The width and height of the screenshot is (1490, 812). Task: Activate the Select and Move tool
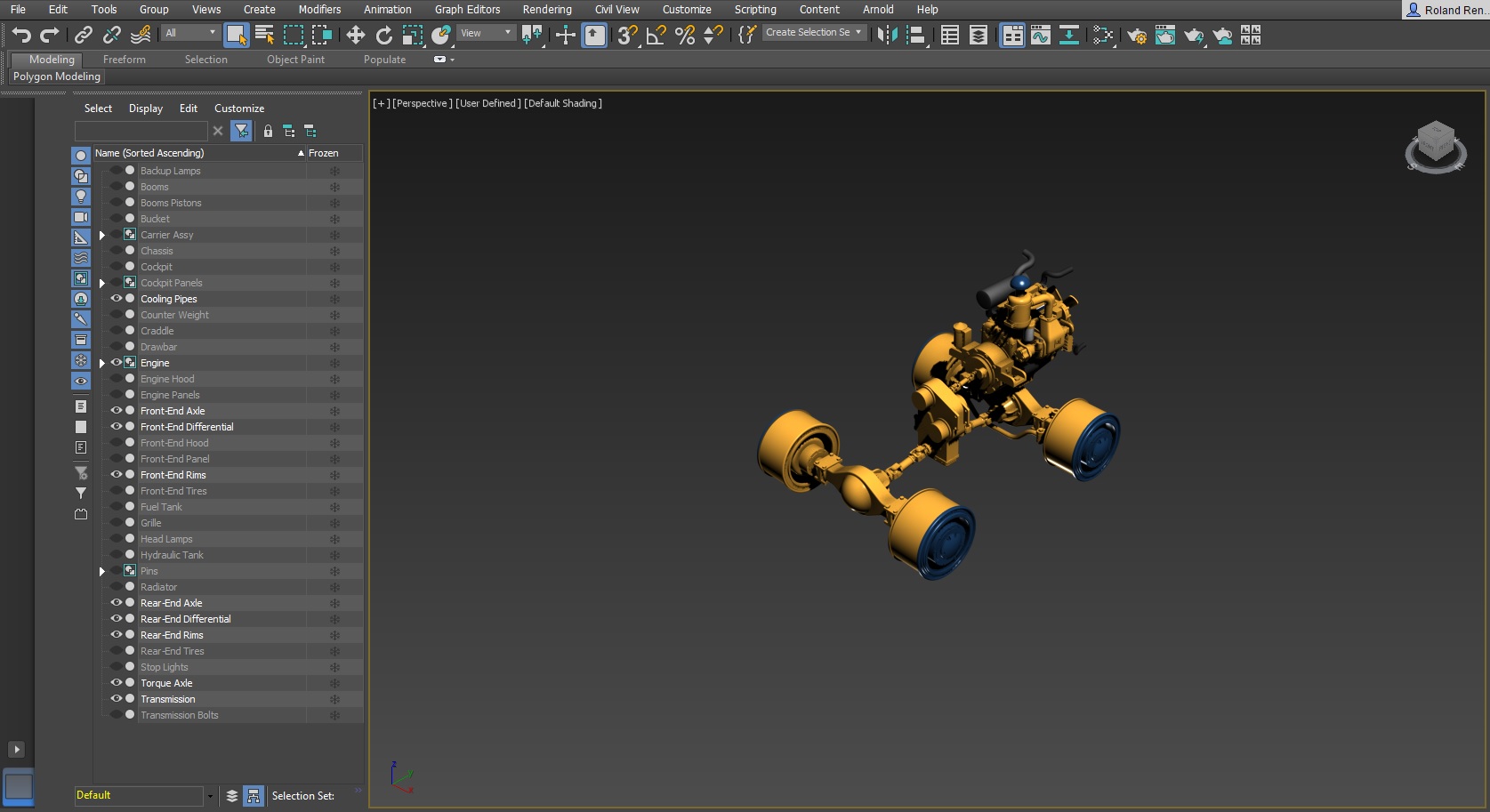click(x=355, y=35)
